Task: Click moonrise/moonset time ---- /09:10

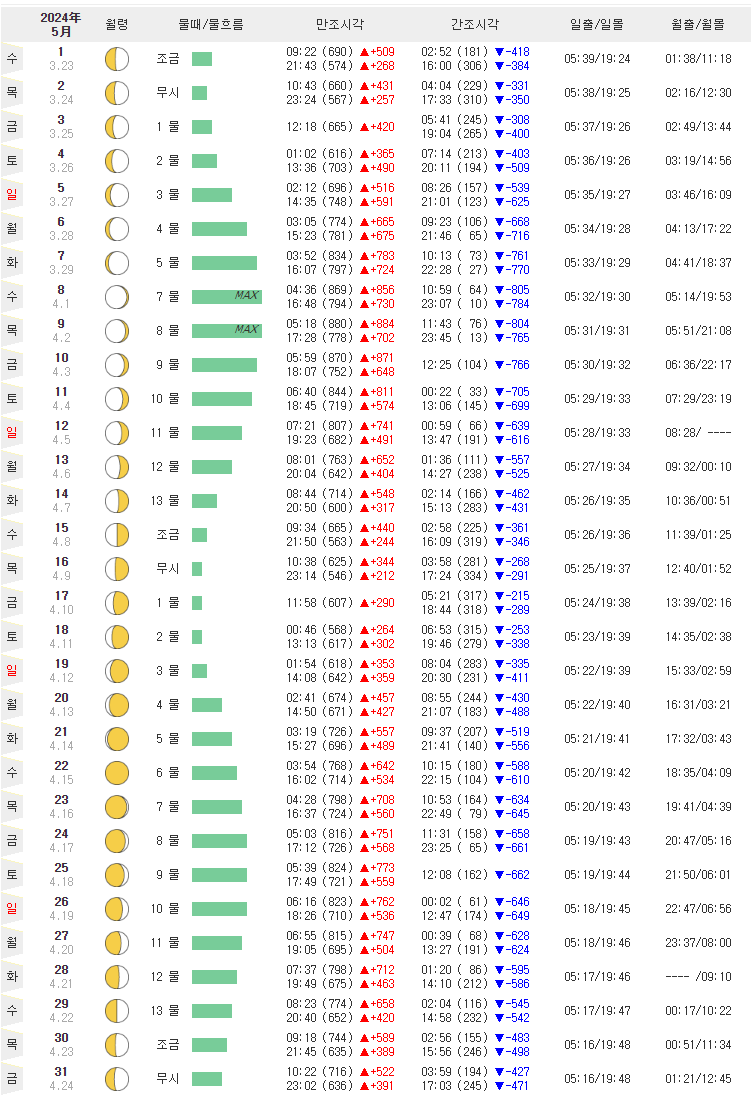Action: (698, 977)
